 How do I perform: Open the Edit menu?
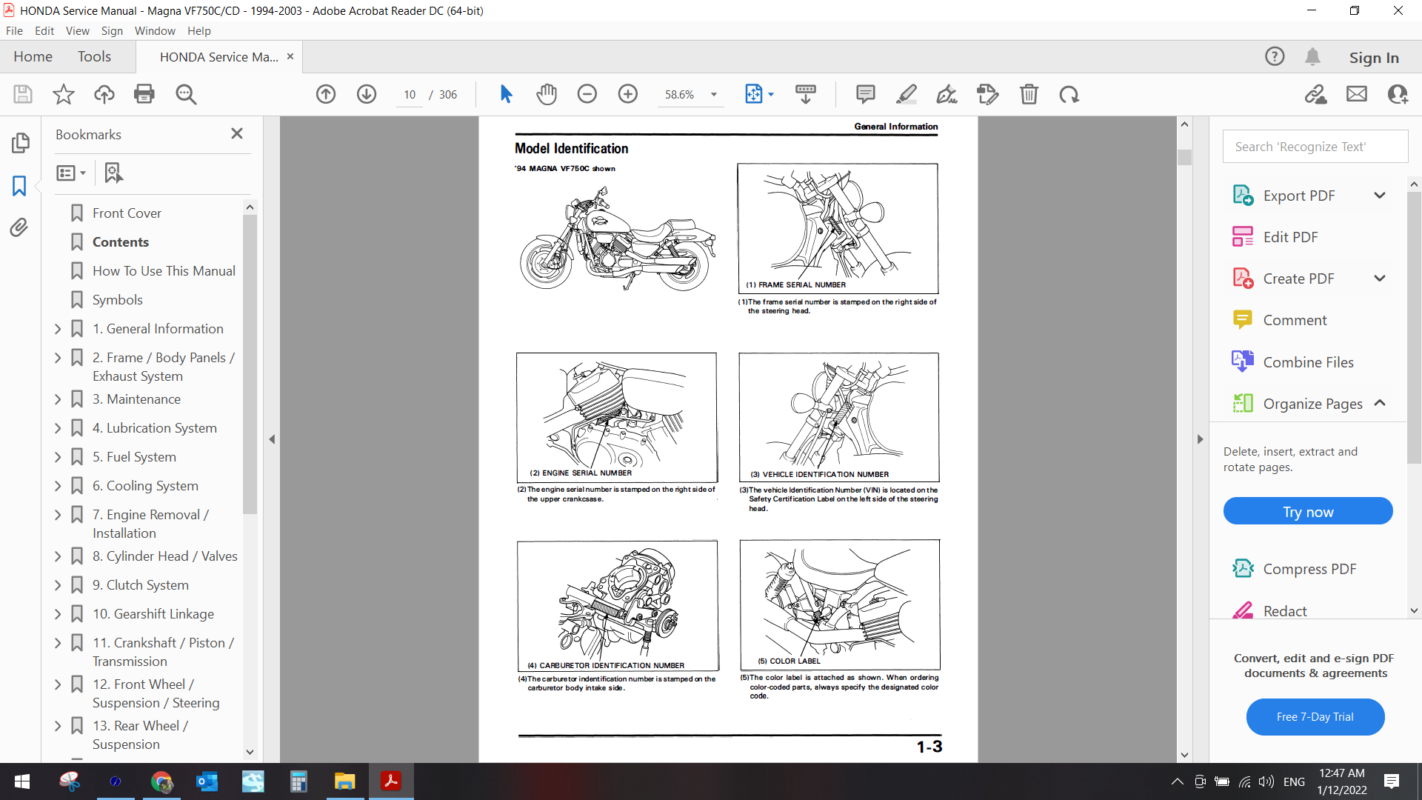pos(44,31)
